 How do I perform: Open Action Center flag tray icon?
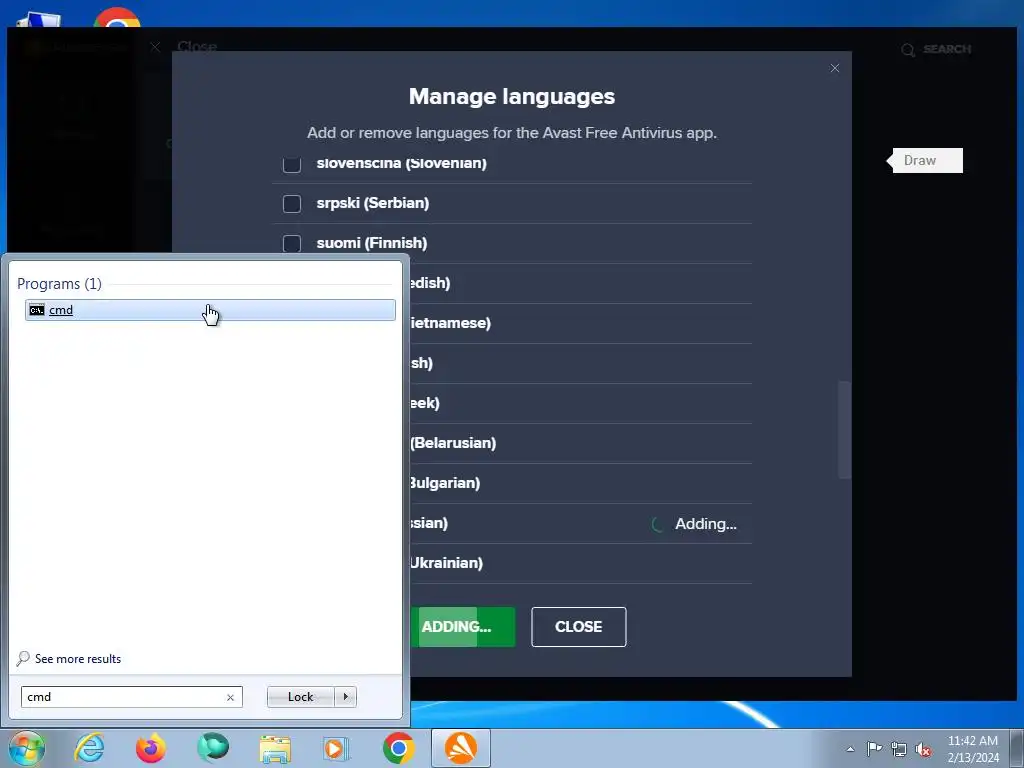tap(874, 749)
